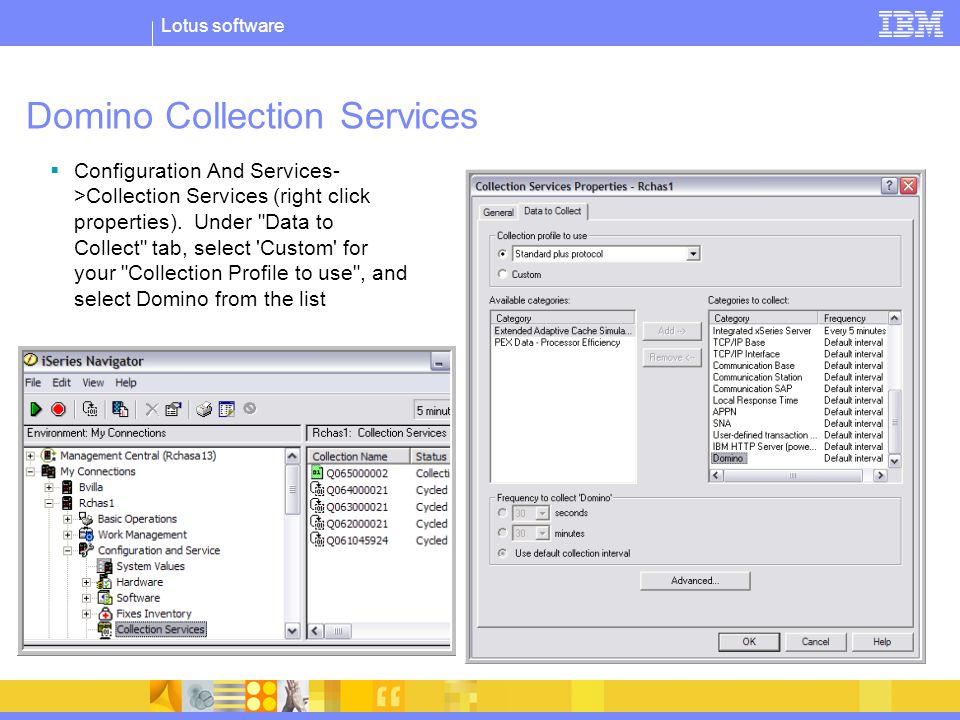The height and width of the screenshot is (720, 960).
Task: Click the Basic Operations tree icon
Action: click(x=86, y=519)
